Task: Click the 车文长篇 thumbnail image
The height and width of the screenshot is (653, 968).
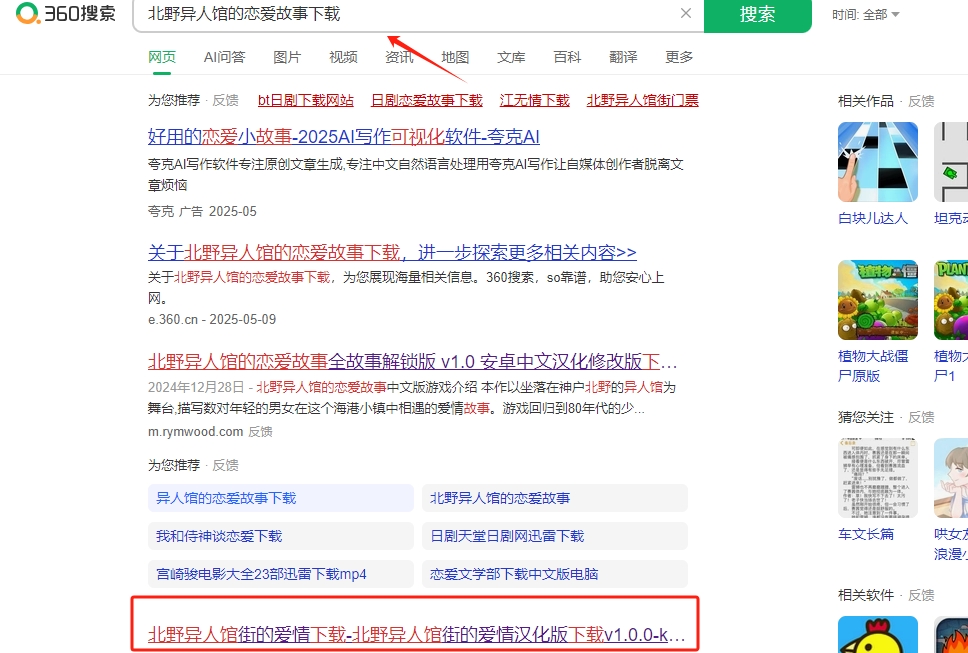Action: tap(877, 478)
